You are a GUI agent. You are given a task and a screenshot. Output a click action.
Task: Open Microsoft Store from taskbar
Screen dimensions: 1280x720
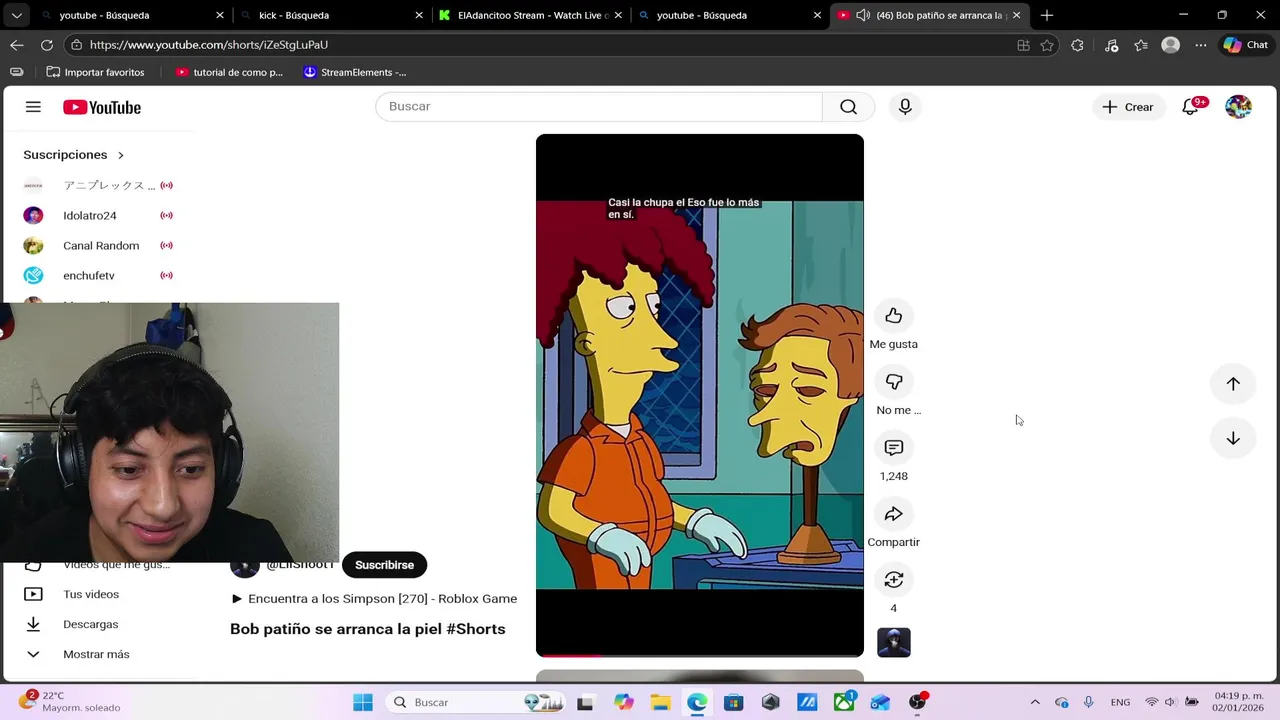[x=734, y=702]
